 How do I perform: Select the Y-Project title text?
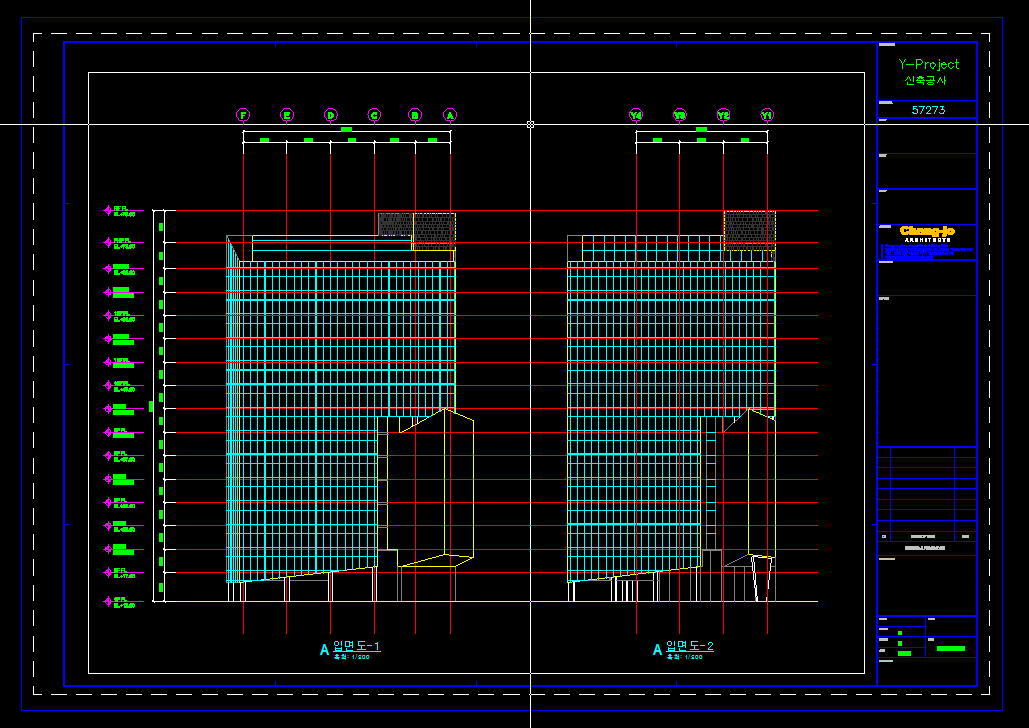coord(928,64)
